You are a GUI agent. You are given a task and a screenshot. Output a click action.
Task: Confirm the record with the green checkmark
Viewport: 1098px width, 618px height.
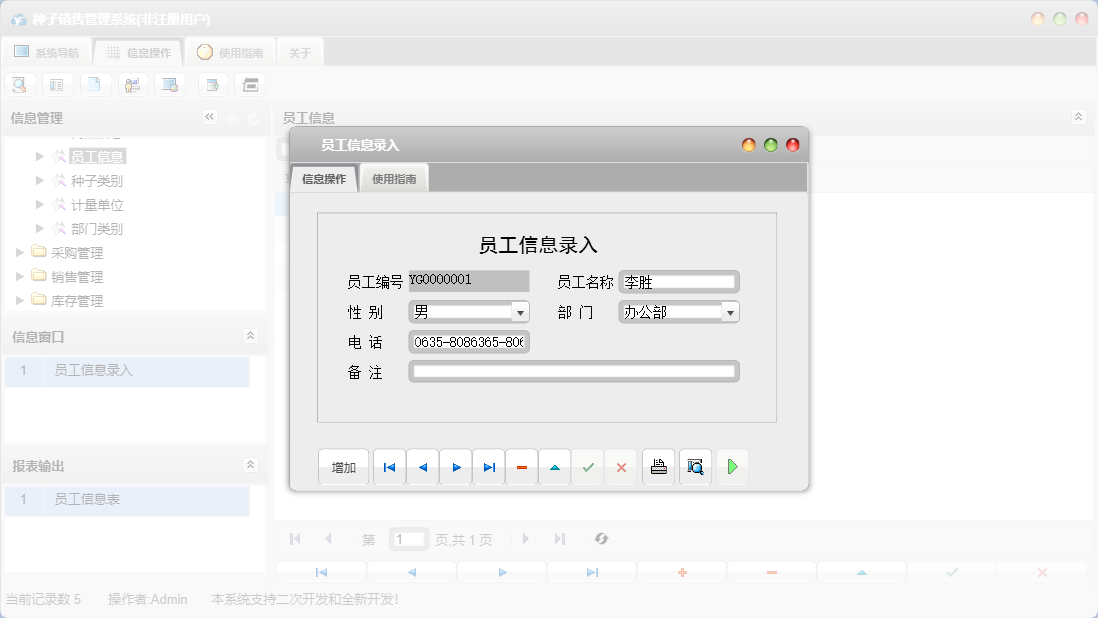pos(588,467)
